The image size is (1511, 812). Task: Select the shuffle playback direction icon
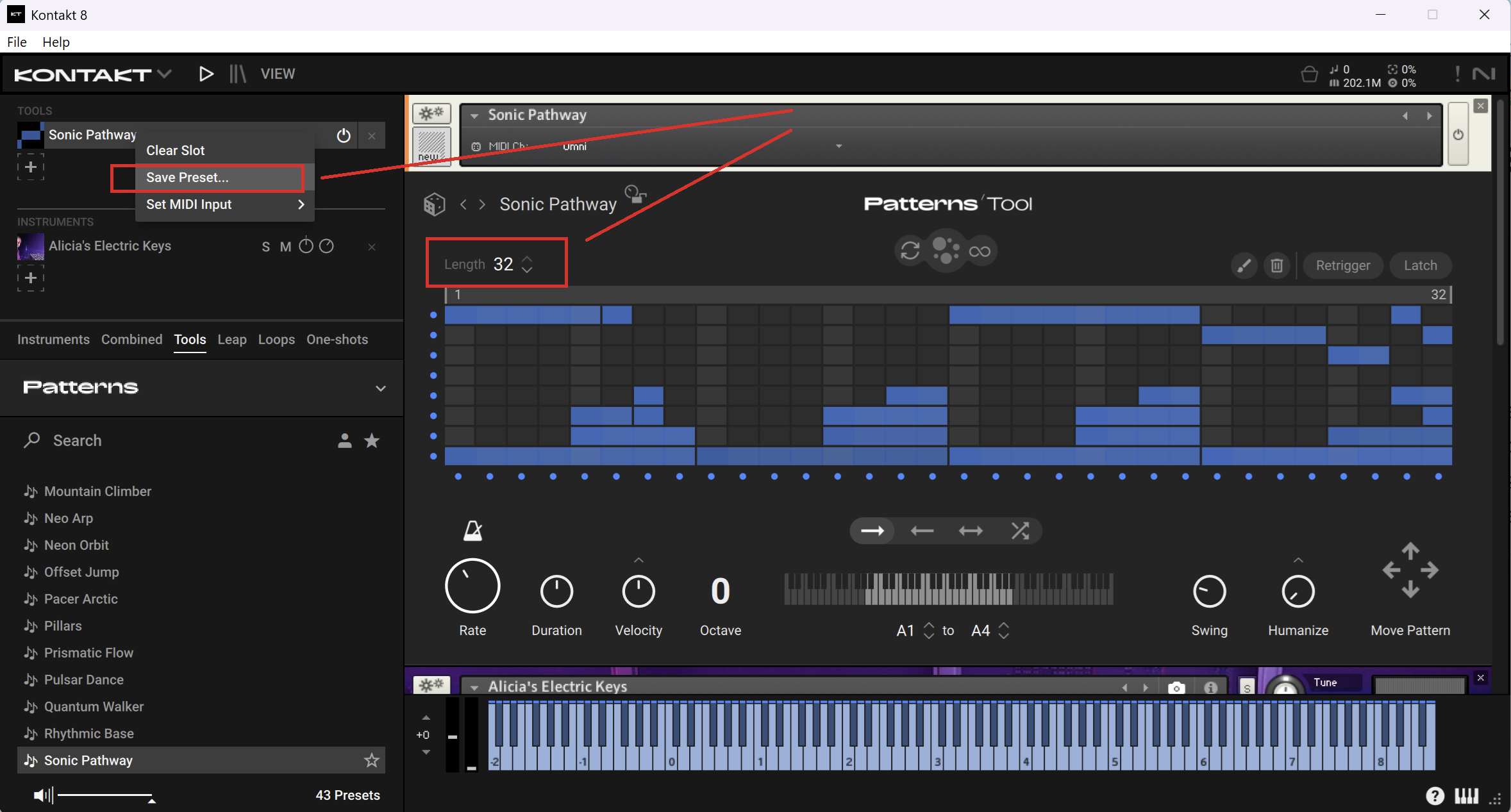click(1019, 531)
